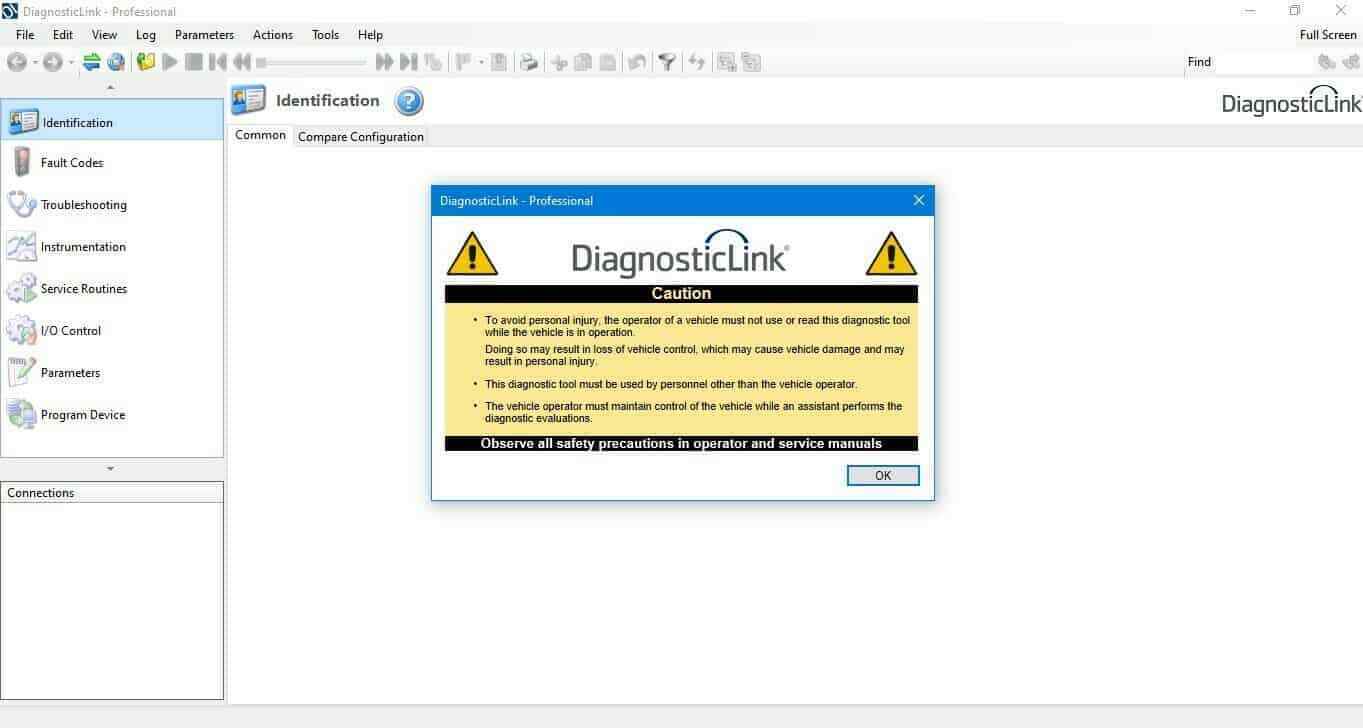Select Program Device in the sidebar

point(112,415)
